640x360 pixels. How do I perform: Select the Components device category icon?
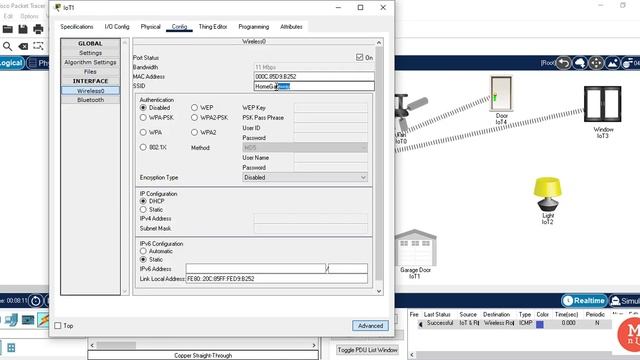click(x=28, y=320)
